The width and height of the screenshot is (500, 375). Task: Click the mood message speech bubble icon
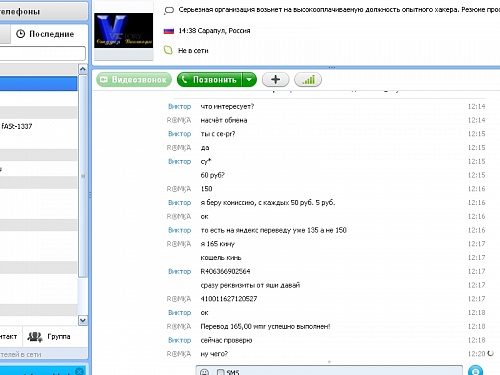point(169,10)
